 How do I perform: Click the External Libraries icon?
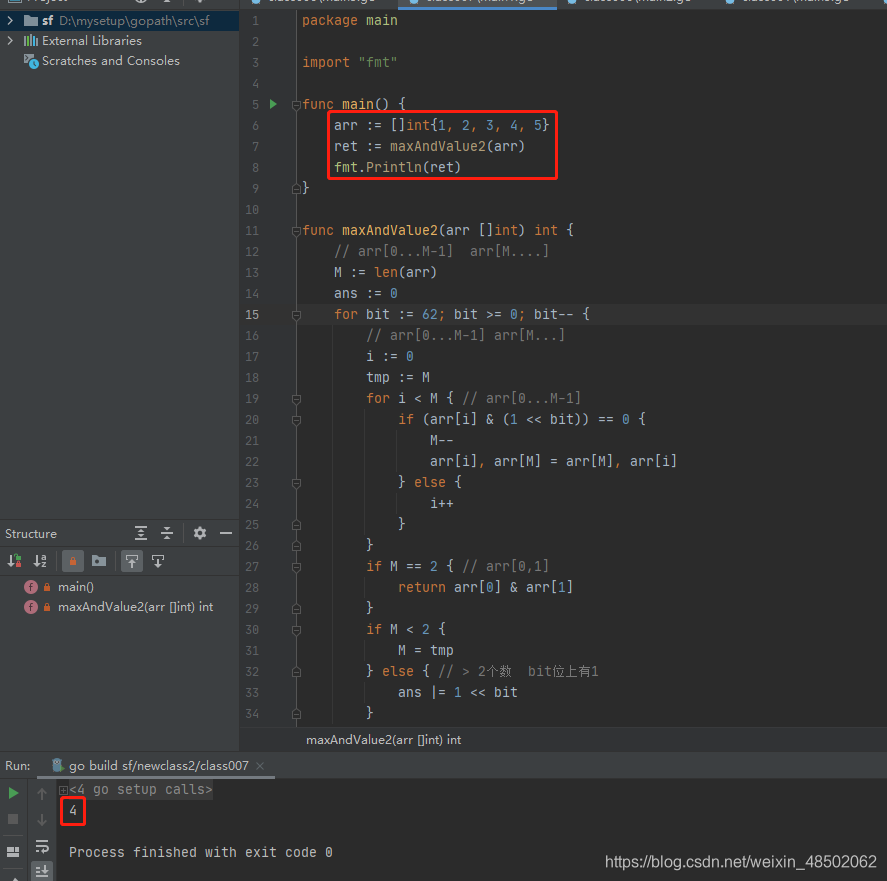click(x=31, y=41)
